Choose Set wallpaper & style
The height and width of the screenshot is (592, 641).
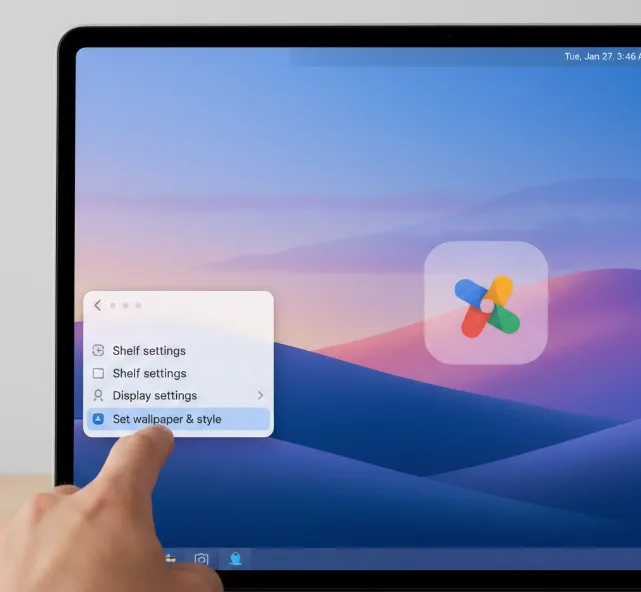[167, 419]
